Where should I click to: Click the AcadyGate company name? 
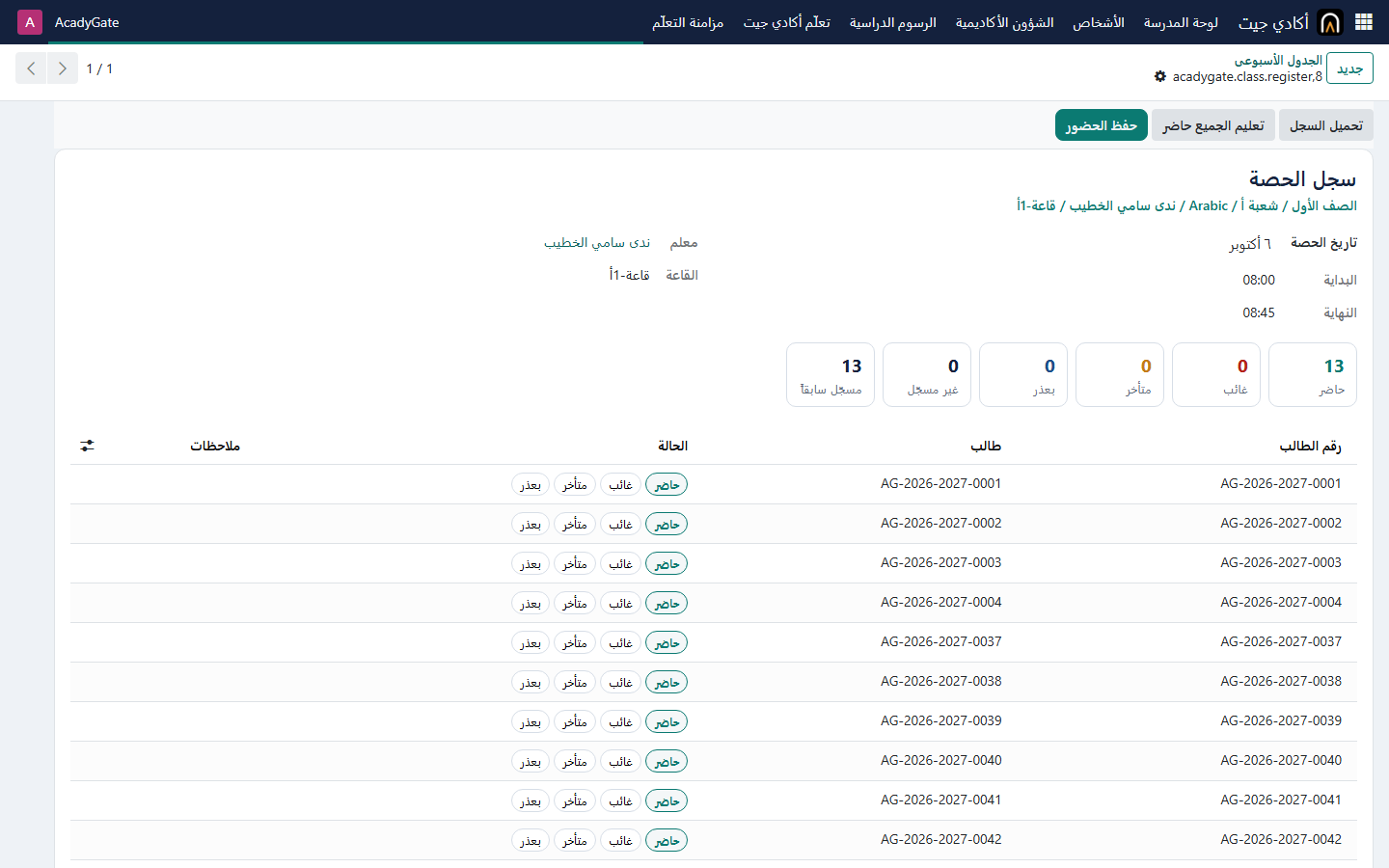coord(87,22)
